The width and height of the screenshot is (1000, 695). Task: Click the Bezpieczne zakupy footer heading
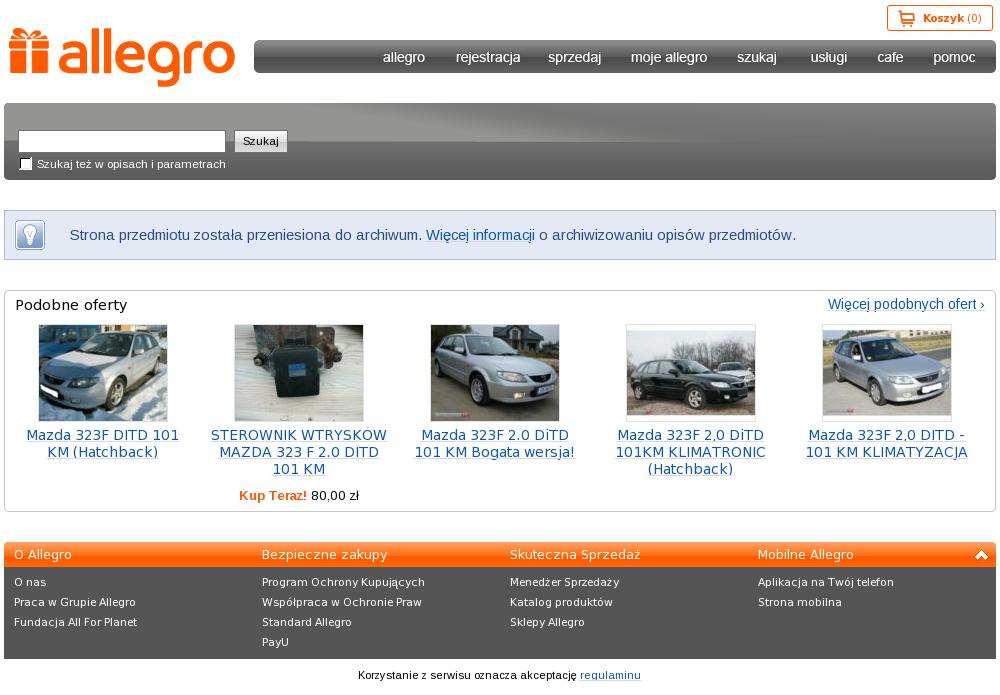(x=325, y=555)
